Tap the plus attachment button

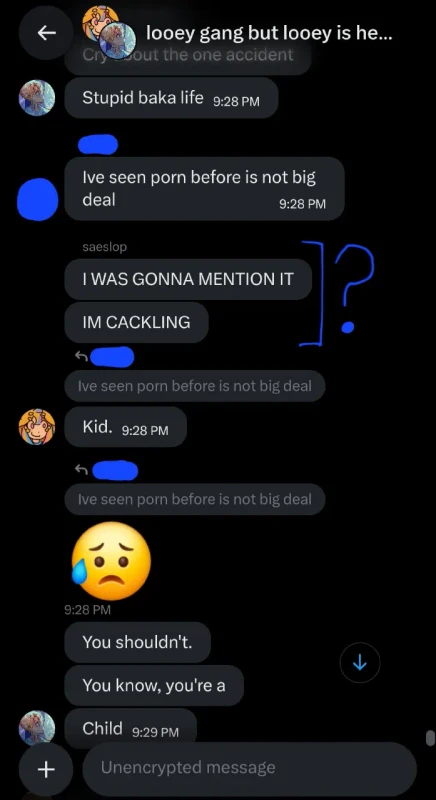[46, 769]
